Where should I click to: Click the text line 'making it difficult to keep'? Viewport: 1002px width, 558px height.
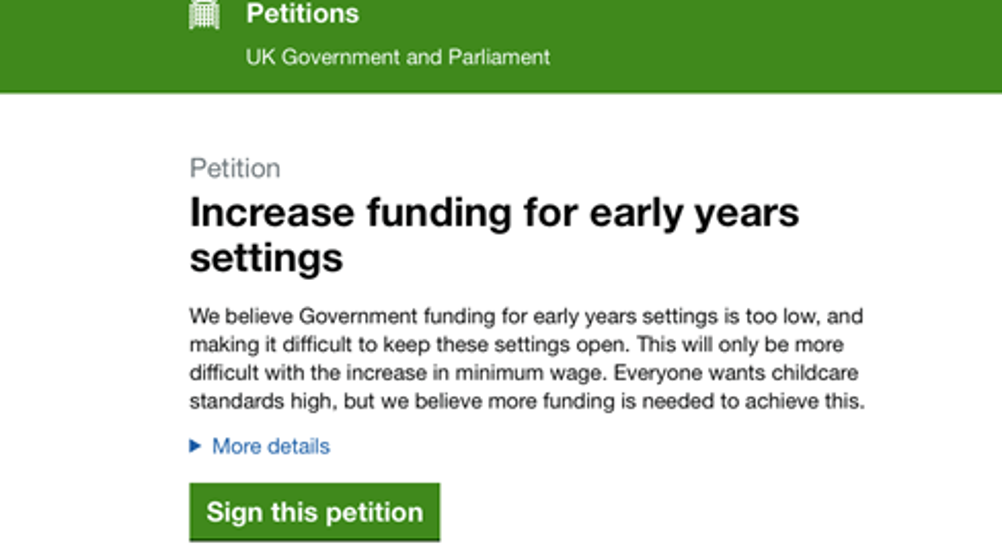coord(516,345)
